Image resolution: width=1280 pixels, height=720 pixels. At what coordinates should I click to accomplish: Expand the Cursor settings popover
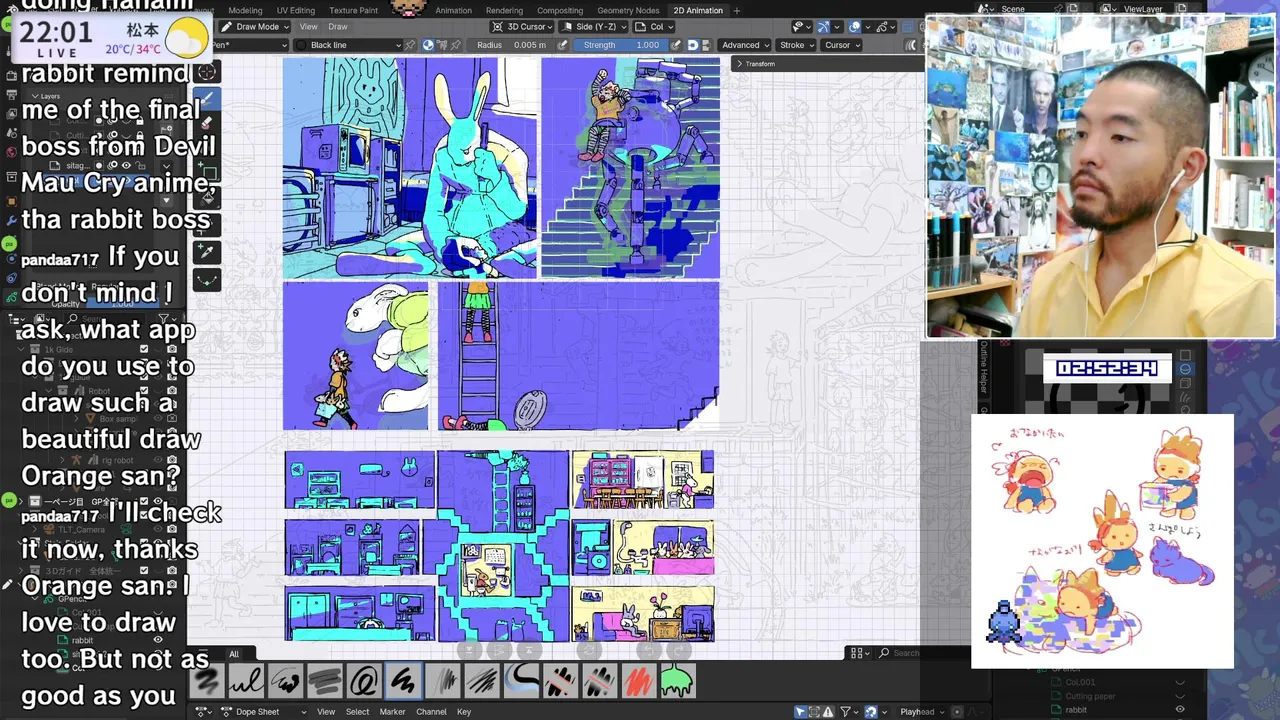pos(841,45)
